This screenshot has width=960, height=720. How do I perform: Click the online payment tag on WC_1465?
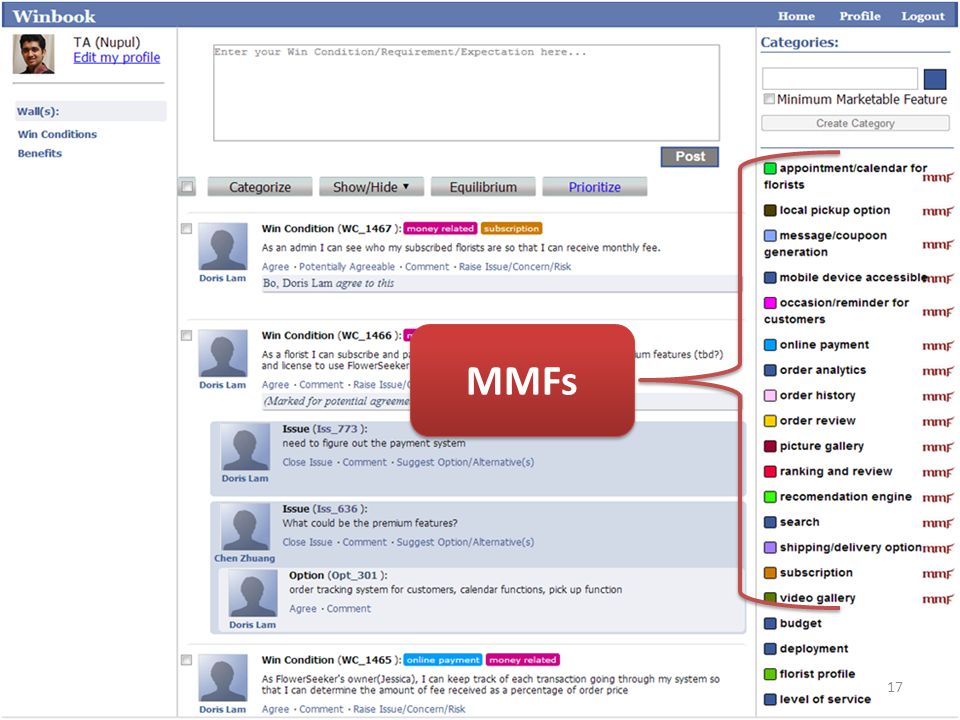tap(443, 660)
